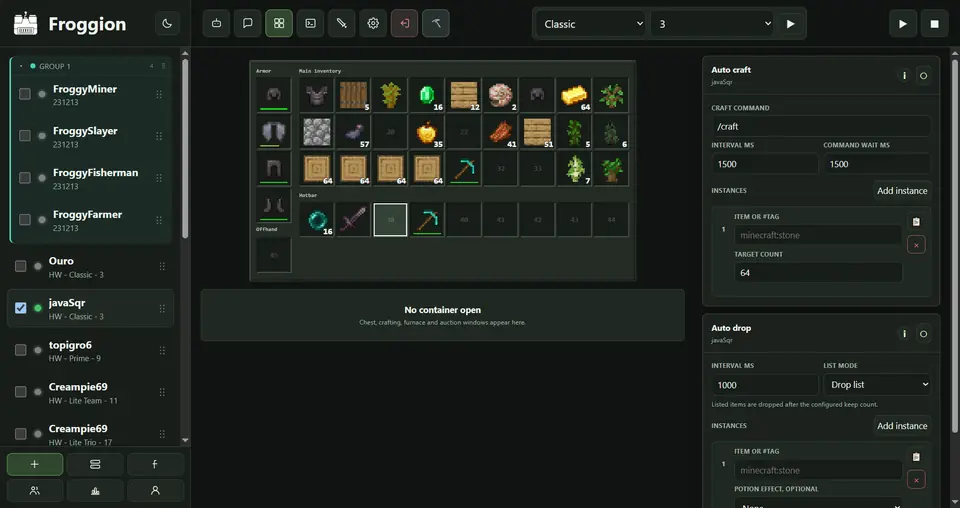Viewport: 960px width, 508px height.
Task: Delete the Auto drop instance with red X
Action: [x=916, y=480]
